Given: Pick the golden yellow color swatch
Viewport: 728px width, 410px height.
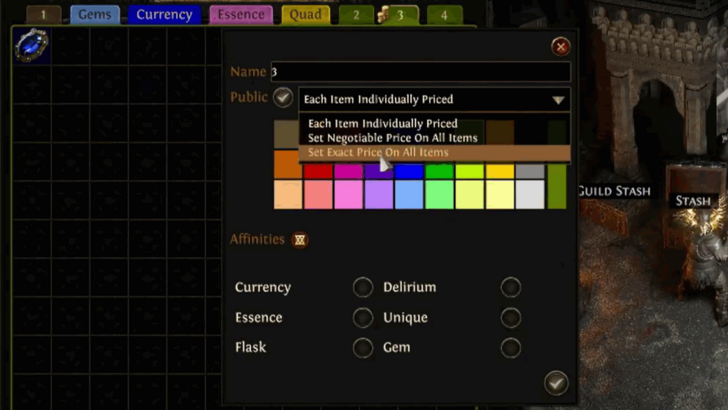Looking at the screenshot, I should point(500,170).
